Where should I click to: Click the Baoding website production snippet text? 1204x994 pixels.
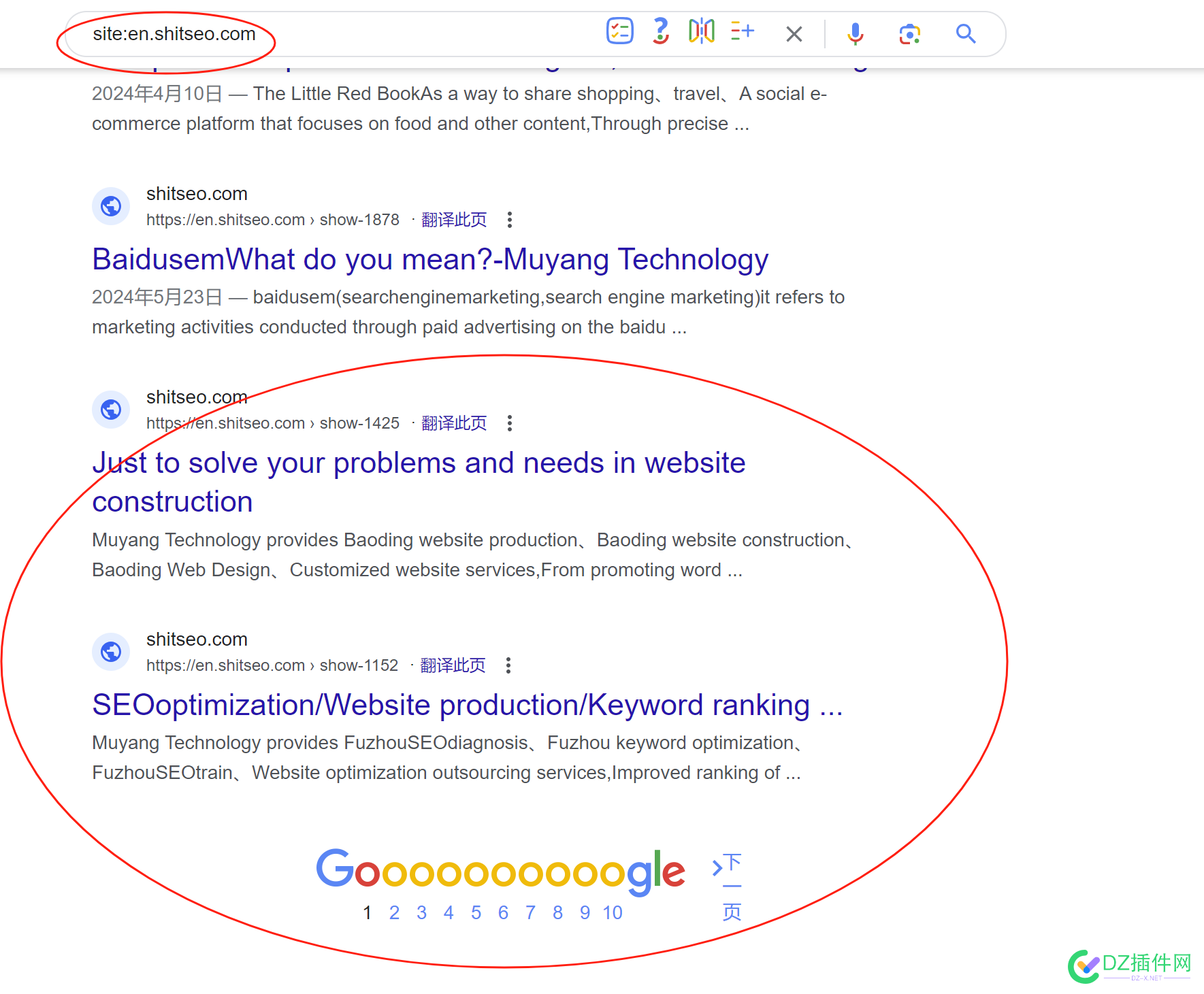tap(473, 555)
